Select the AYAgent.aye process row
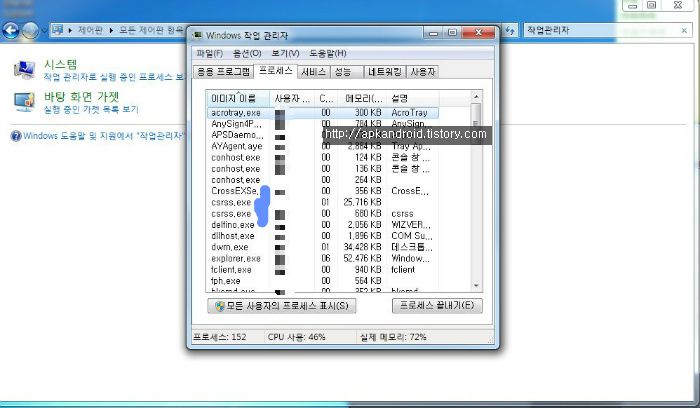The image size is (700, 408). 322,146
